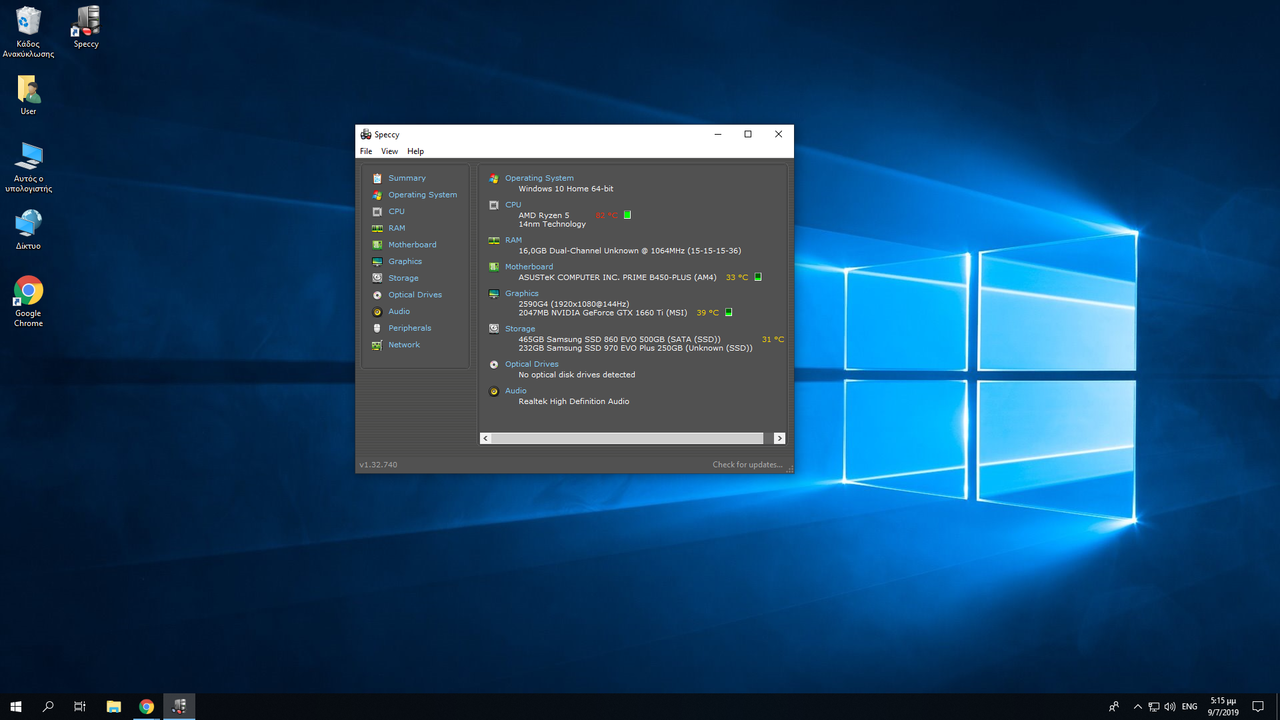This screenshot has height=720, width=1280.
Task: Click the Audio heading in summary panel
Action: click(516, 391)
